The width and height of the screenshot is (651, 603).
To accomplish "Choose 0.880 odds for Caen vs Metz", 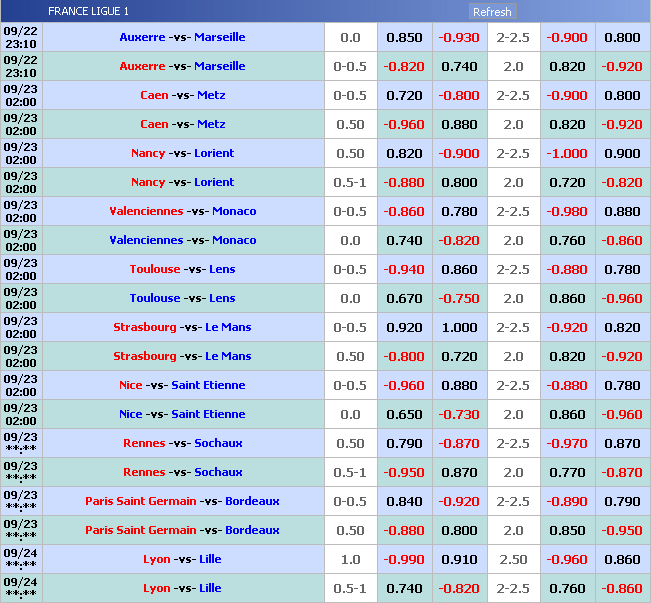I will pyautogui.click(x=459, y=124).
